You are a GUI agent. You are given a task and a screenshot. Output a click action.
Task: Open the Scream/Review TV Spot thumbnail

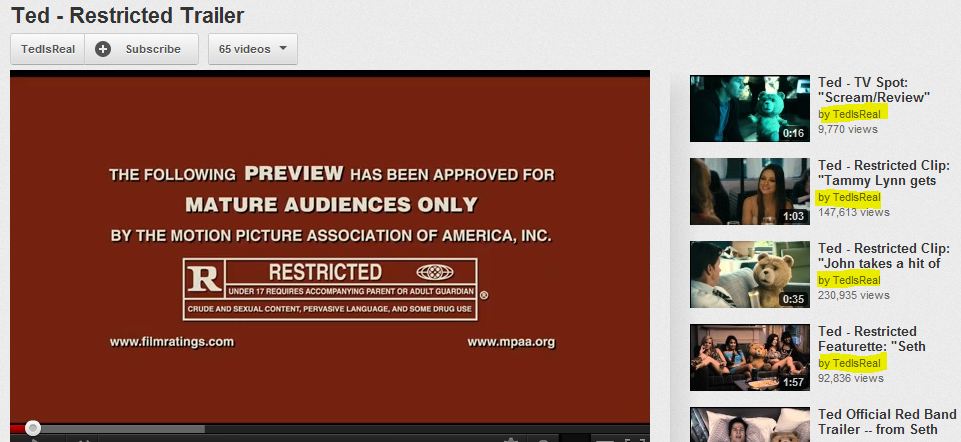tap(750, 109)
